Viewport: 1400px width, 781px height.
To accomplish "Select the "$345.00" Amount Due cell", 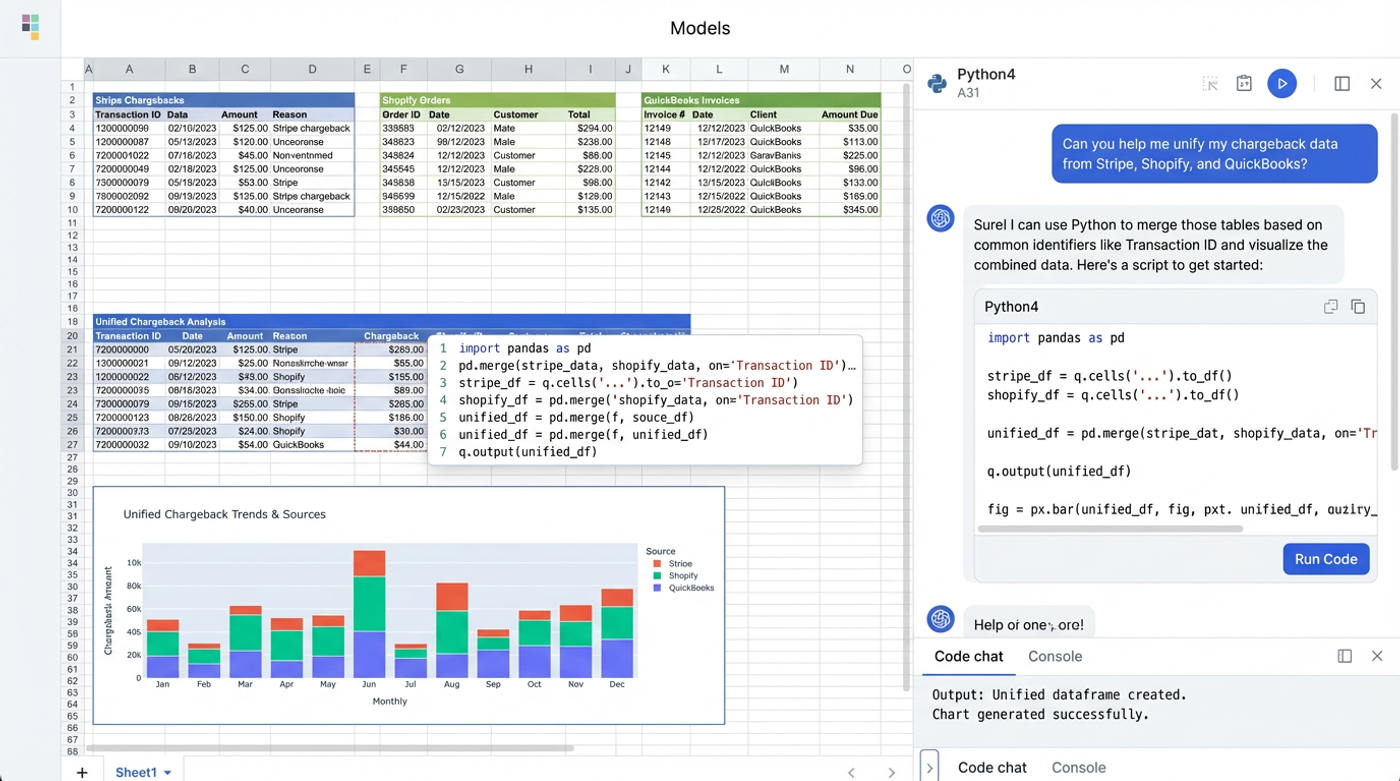I will pos(850,210).
